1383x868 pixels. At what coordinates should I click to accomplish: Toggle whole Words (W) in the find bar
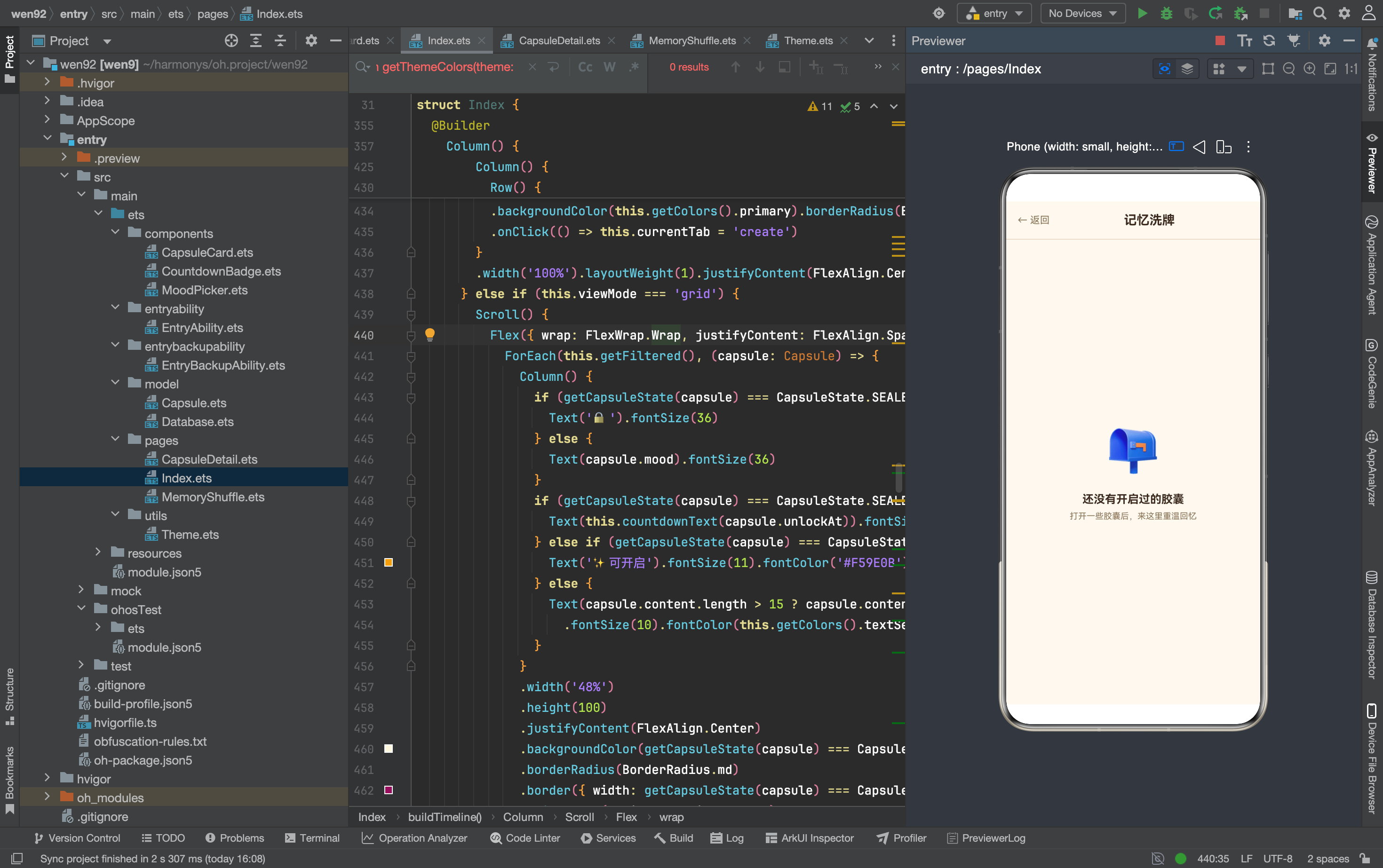[x=610, y=67]
